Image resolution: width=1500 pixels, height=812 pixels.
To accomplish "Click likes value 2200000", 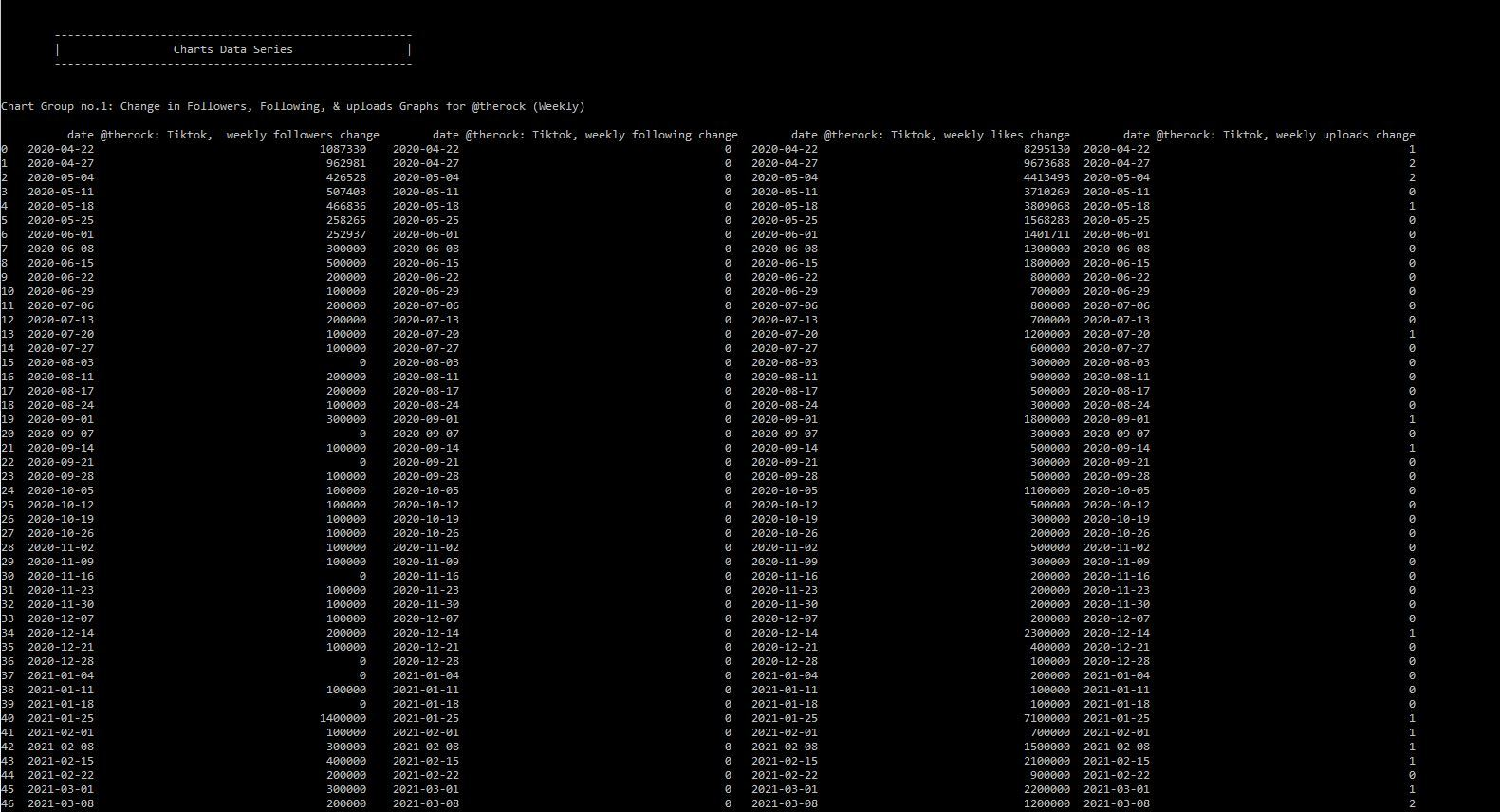I will pos(1046,789).
